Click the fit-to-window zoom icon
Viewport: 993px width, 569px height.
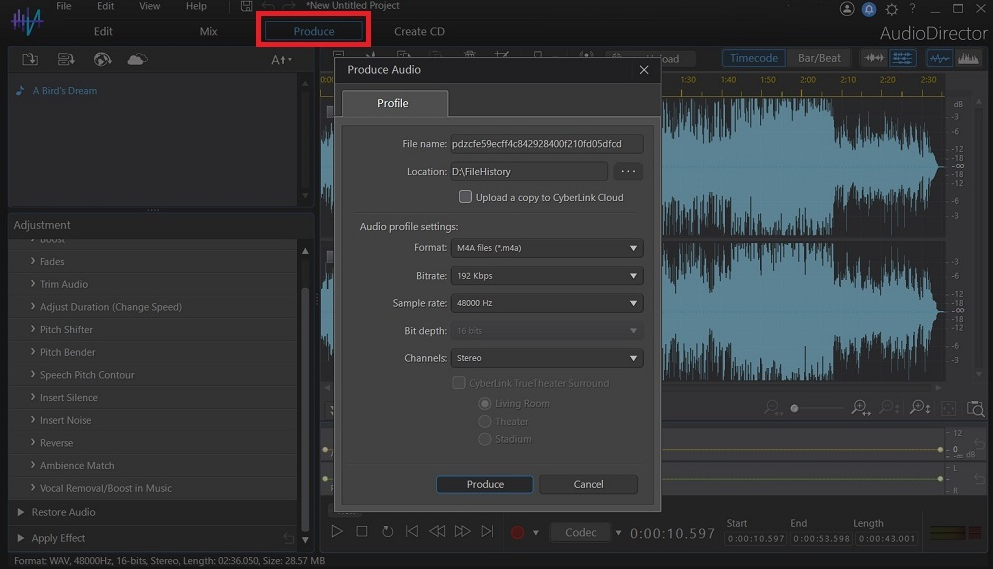point(949,408)
